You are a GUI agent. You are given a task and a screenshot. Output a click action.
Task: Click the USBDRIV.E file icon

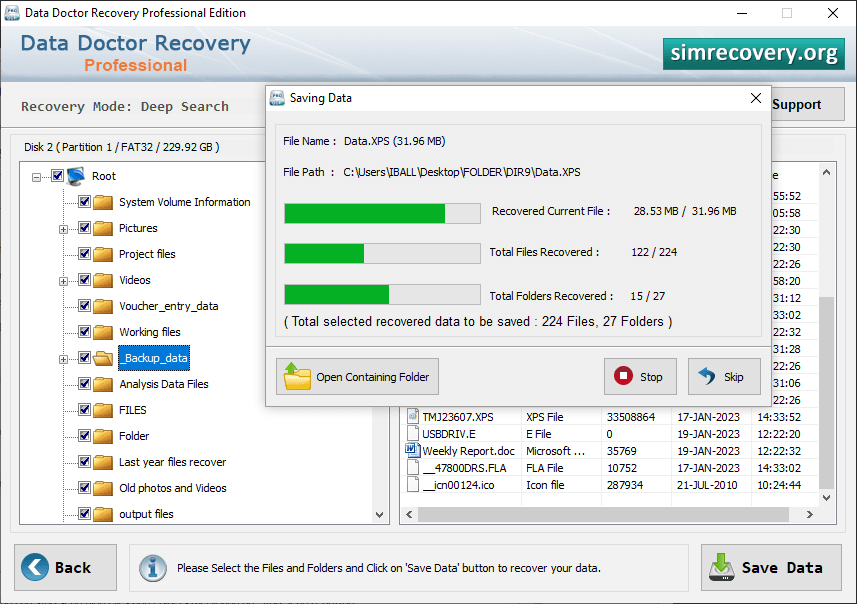(413, 433)
